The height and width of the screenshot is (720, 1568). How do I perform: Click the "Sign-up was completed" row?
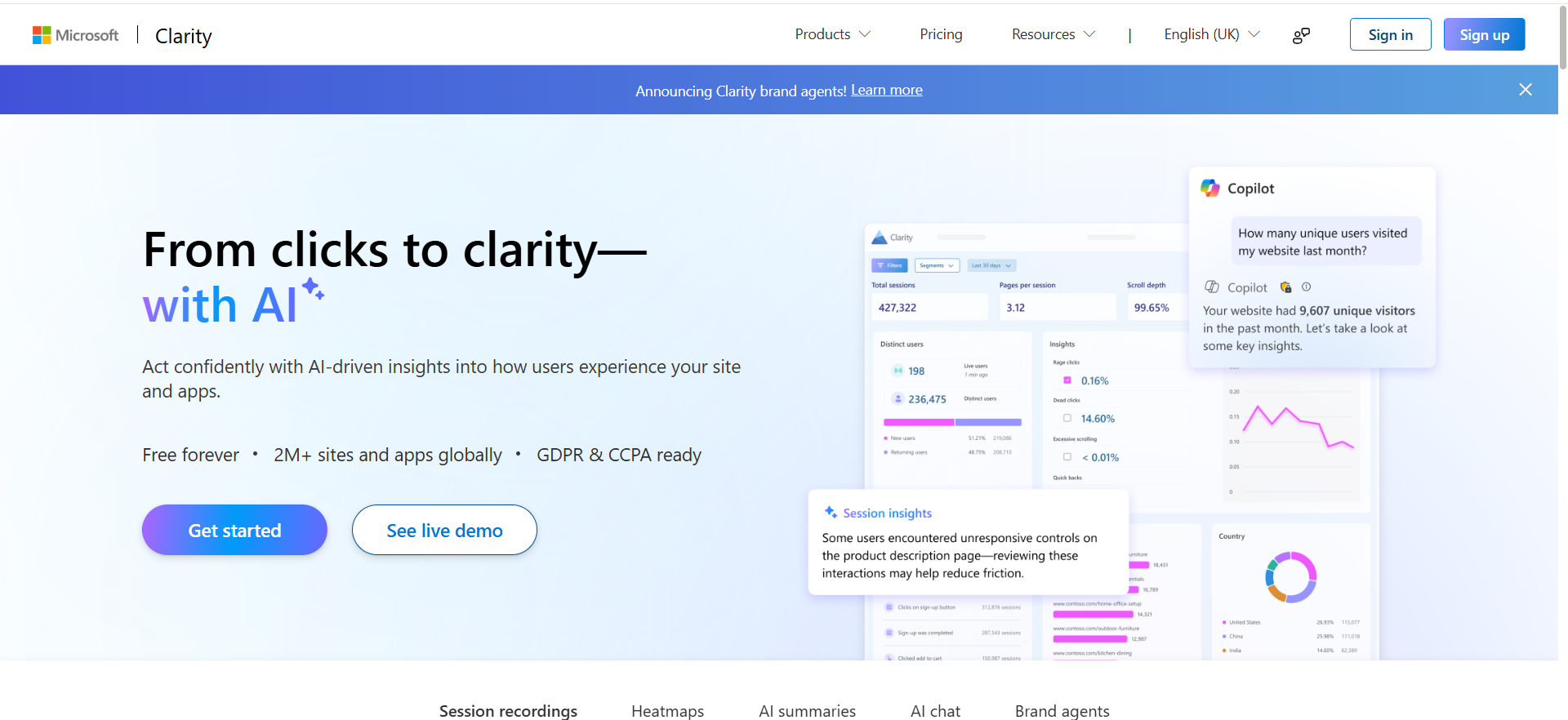click(x=952, y=633)
